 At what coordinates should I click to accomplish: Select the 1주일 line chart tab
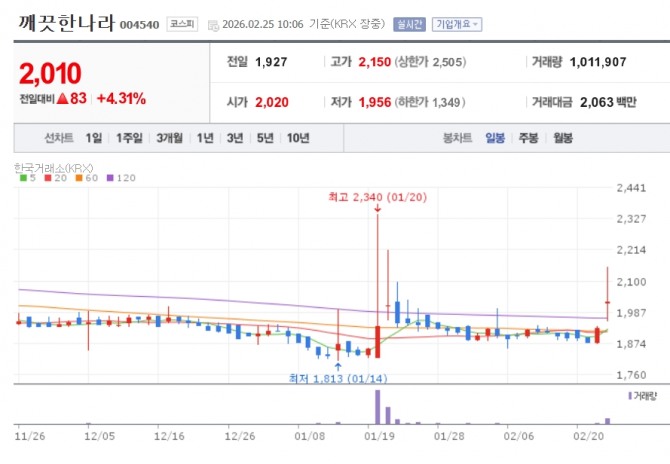coord(129,138)
